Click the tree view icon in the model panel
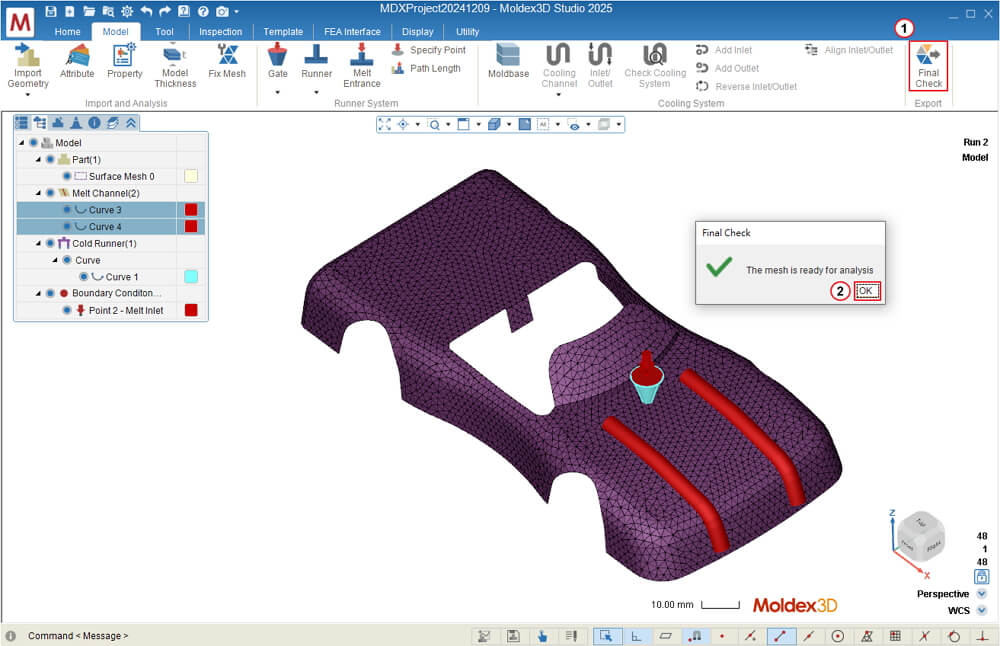This screenshot has height=646, width=1000. (x=40, y=122)
